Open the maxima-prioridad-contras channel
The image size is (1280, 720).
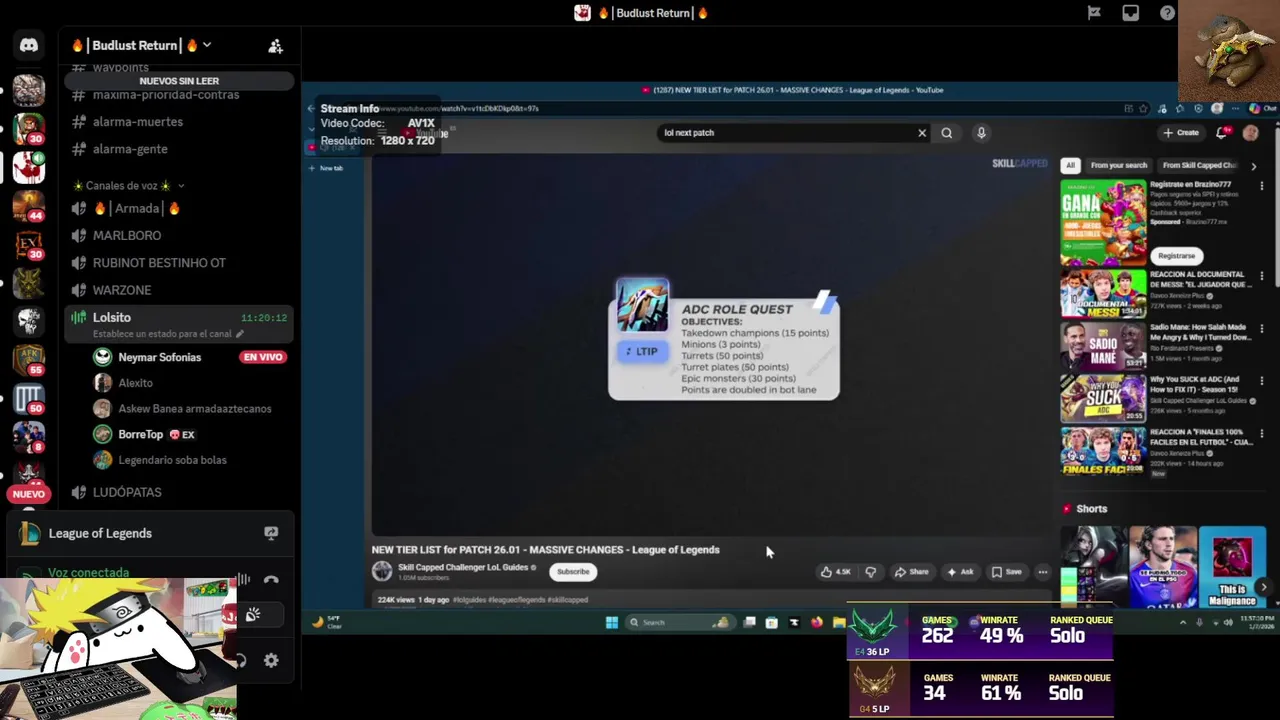(165, 95)
